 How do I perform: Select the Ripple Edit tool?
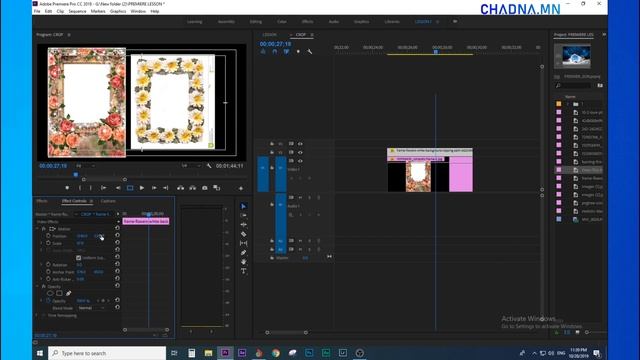[244, 224]
